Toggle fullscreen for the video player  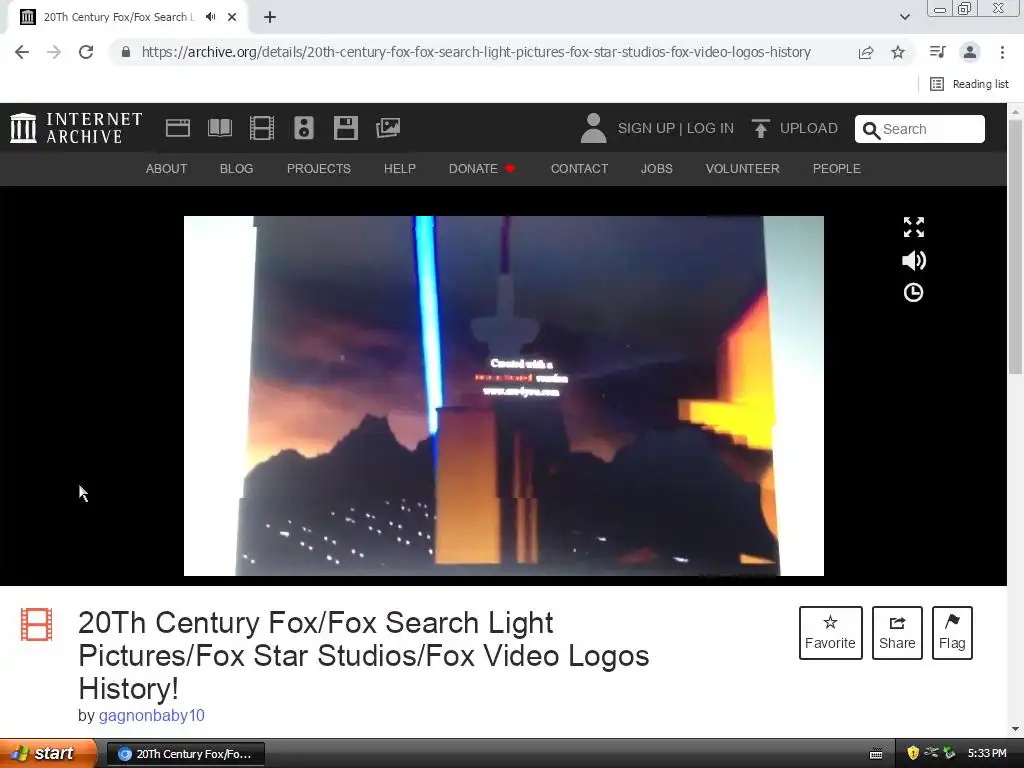(x=914, y=227)
